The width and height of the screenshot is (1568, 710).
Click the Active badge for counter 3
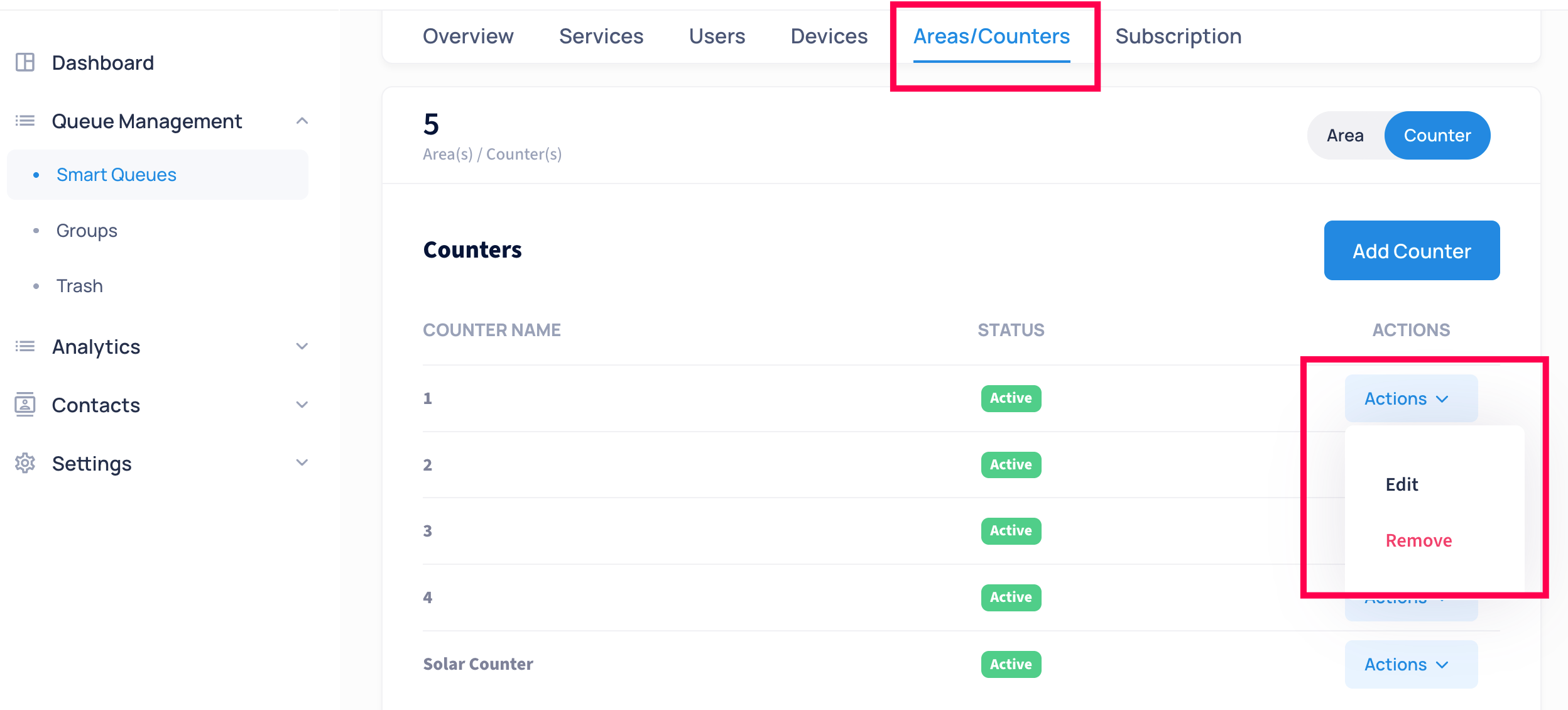[1011, 531]
